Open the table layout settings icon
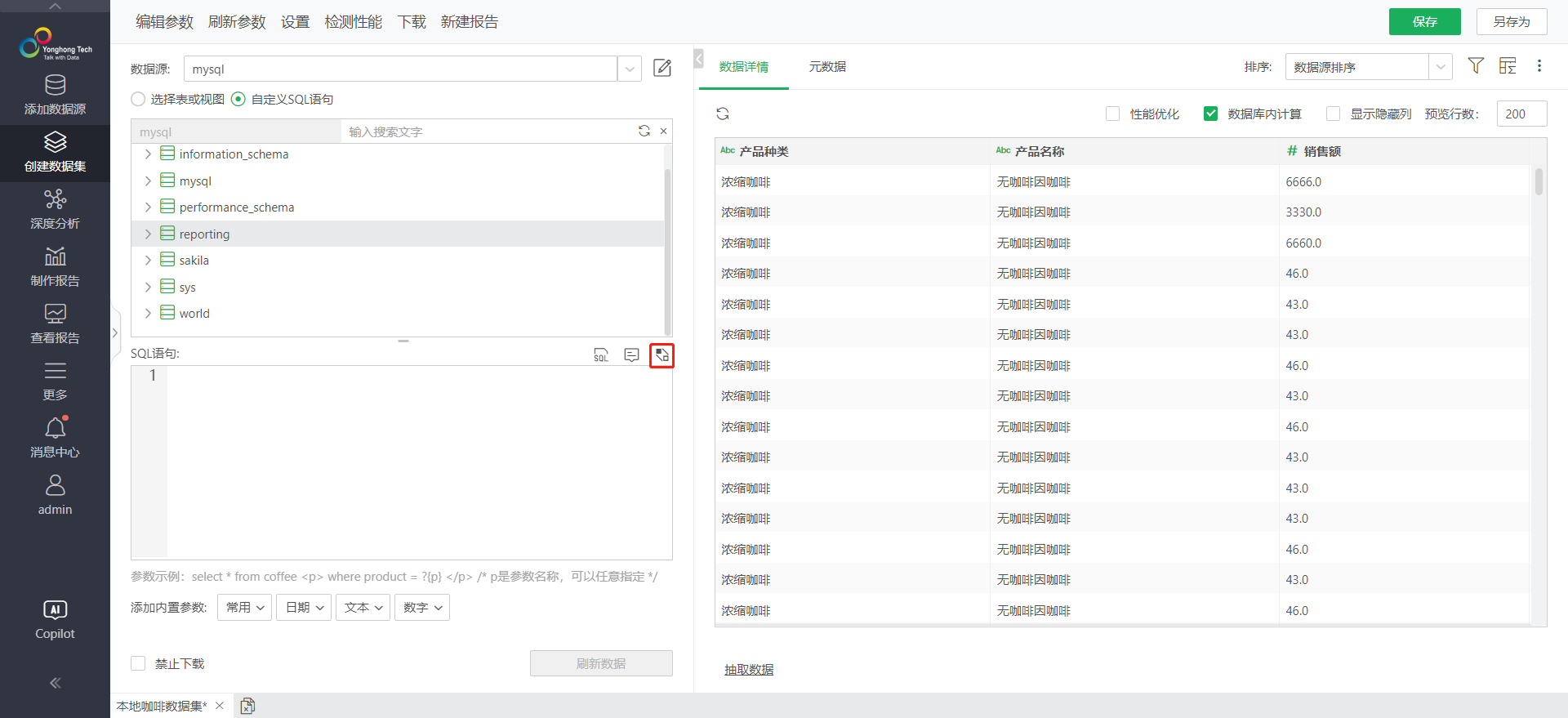This screenshot has width=1568, height=718. click(1508, 65)
